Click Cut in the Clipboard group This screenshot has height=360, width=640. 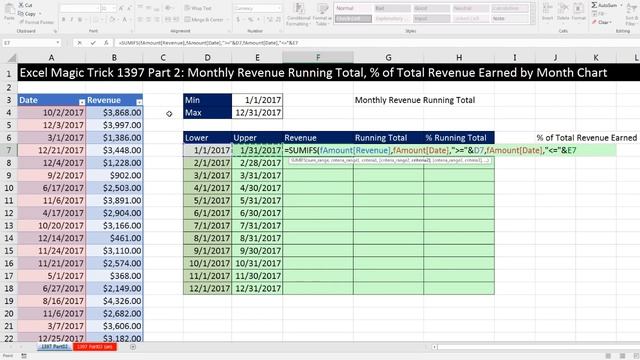tap(26, 5)
